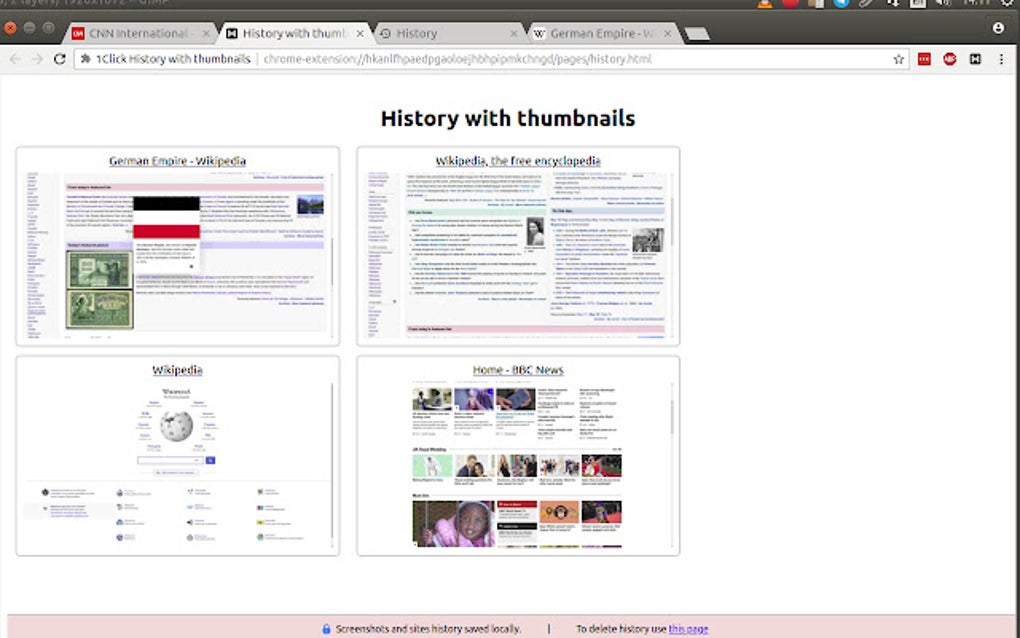This screenshot has width=1020, height=638.
Task: Click the back navigation arrow
Action: coord(16,59)
